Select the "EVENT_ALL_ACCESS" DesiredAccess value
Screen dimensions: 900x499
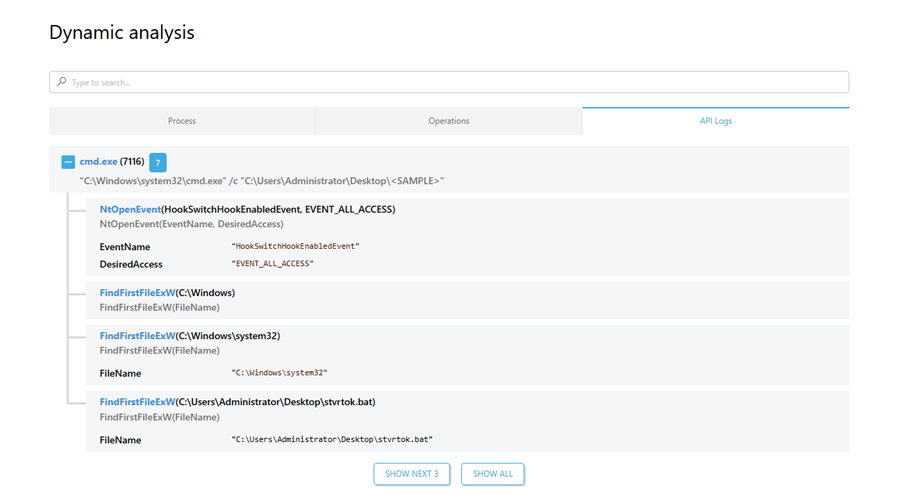click(272, 264)
